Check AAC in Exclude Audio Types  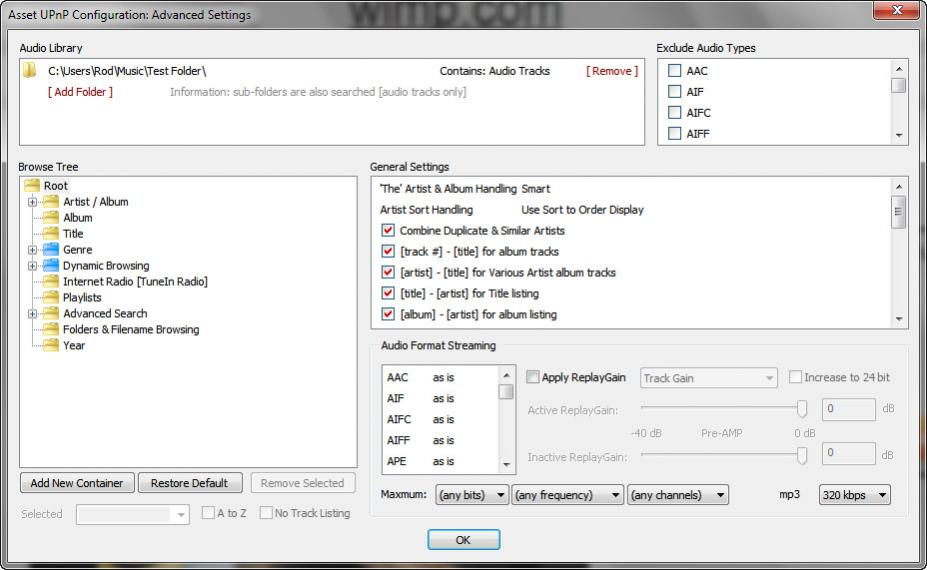675,71
